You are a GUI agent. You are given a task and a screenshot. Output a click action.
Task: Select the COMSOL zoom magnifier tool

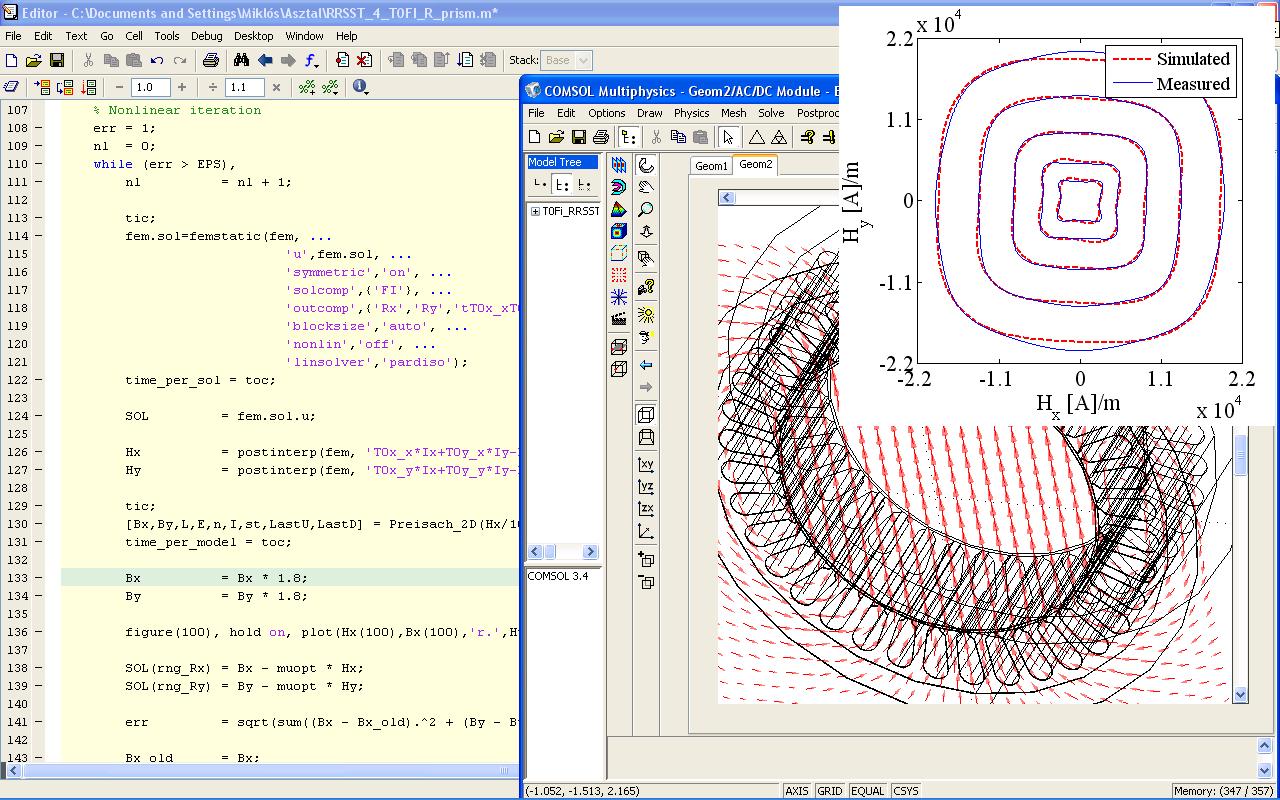(x=646, y=209)
